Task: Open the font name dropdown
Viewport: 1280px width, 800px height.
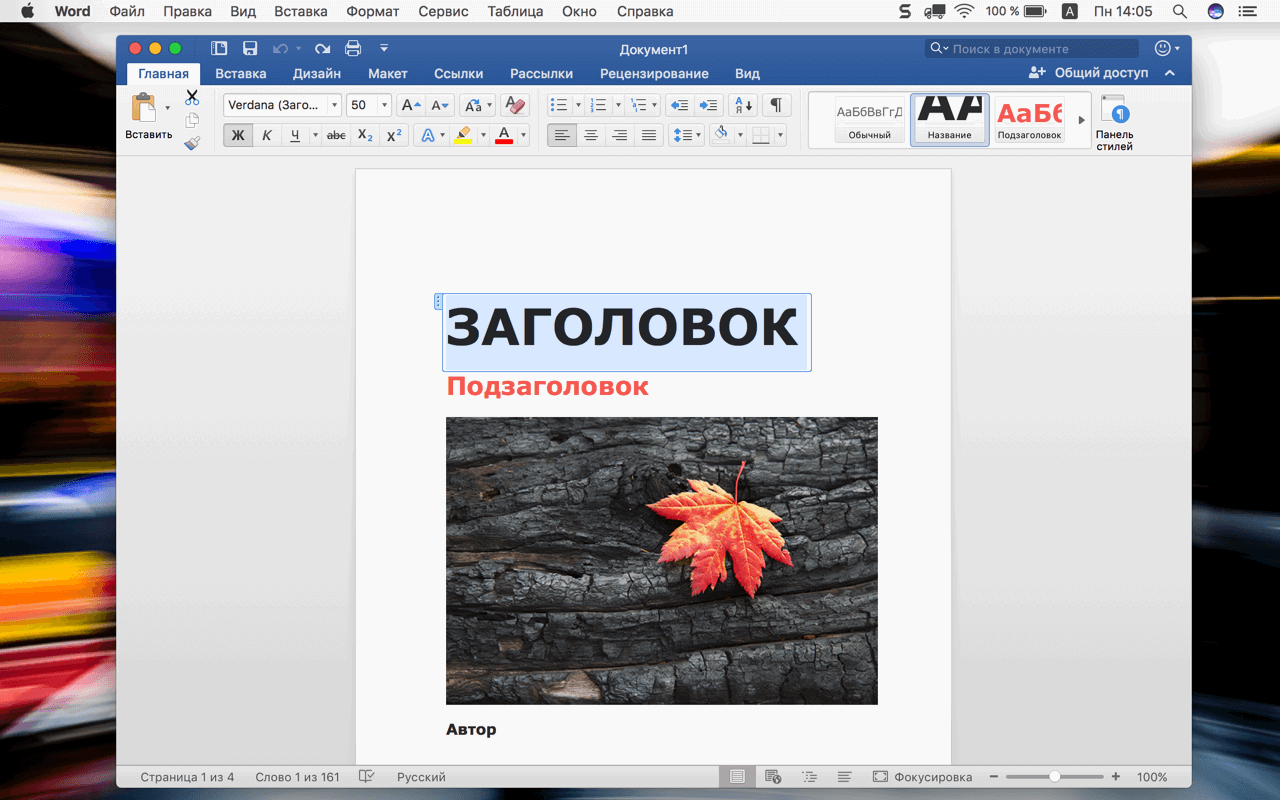Action: pyautogui.click(x=334, y=105)
